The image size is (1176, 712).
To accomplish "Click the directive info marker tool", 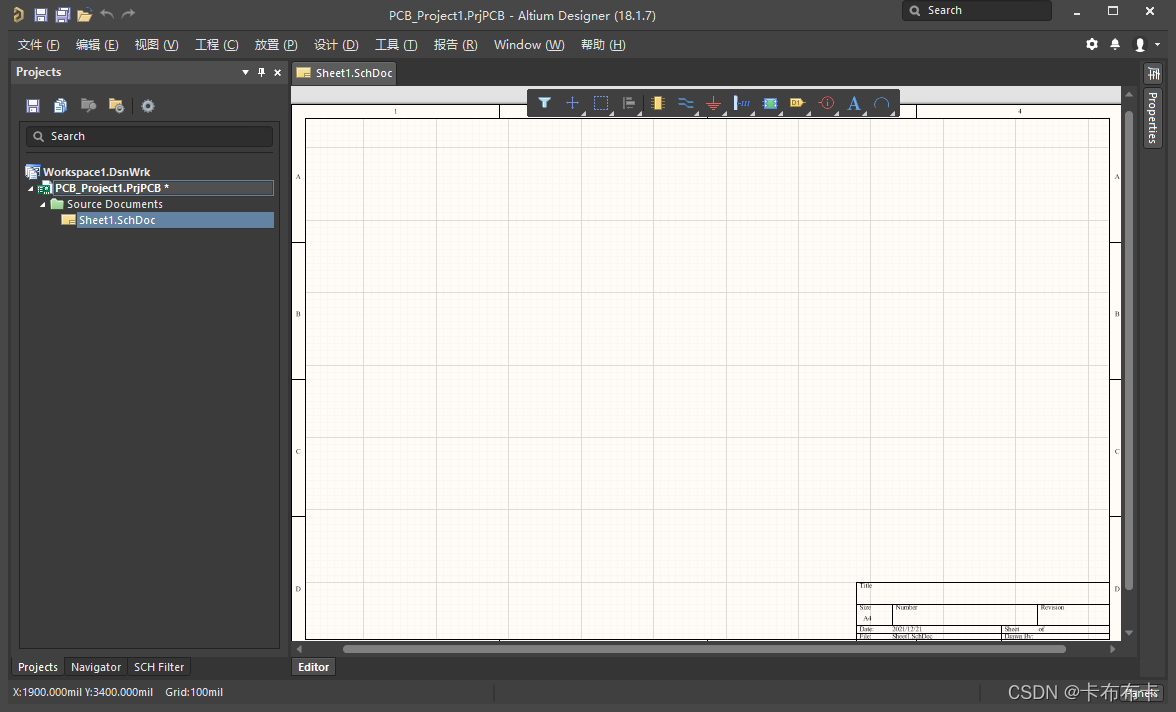I will coord(826,103).
